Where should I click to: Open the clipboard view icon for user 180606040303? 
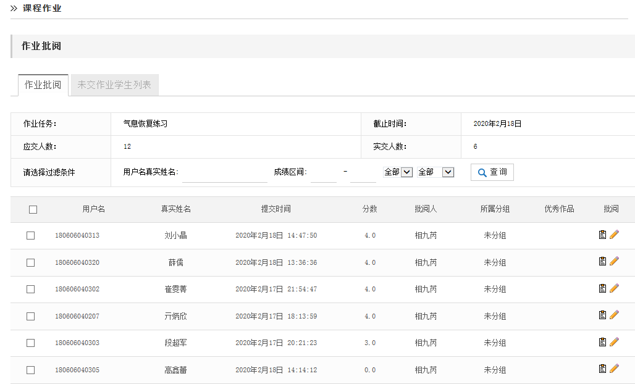coord(602,342)
